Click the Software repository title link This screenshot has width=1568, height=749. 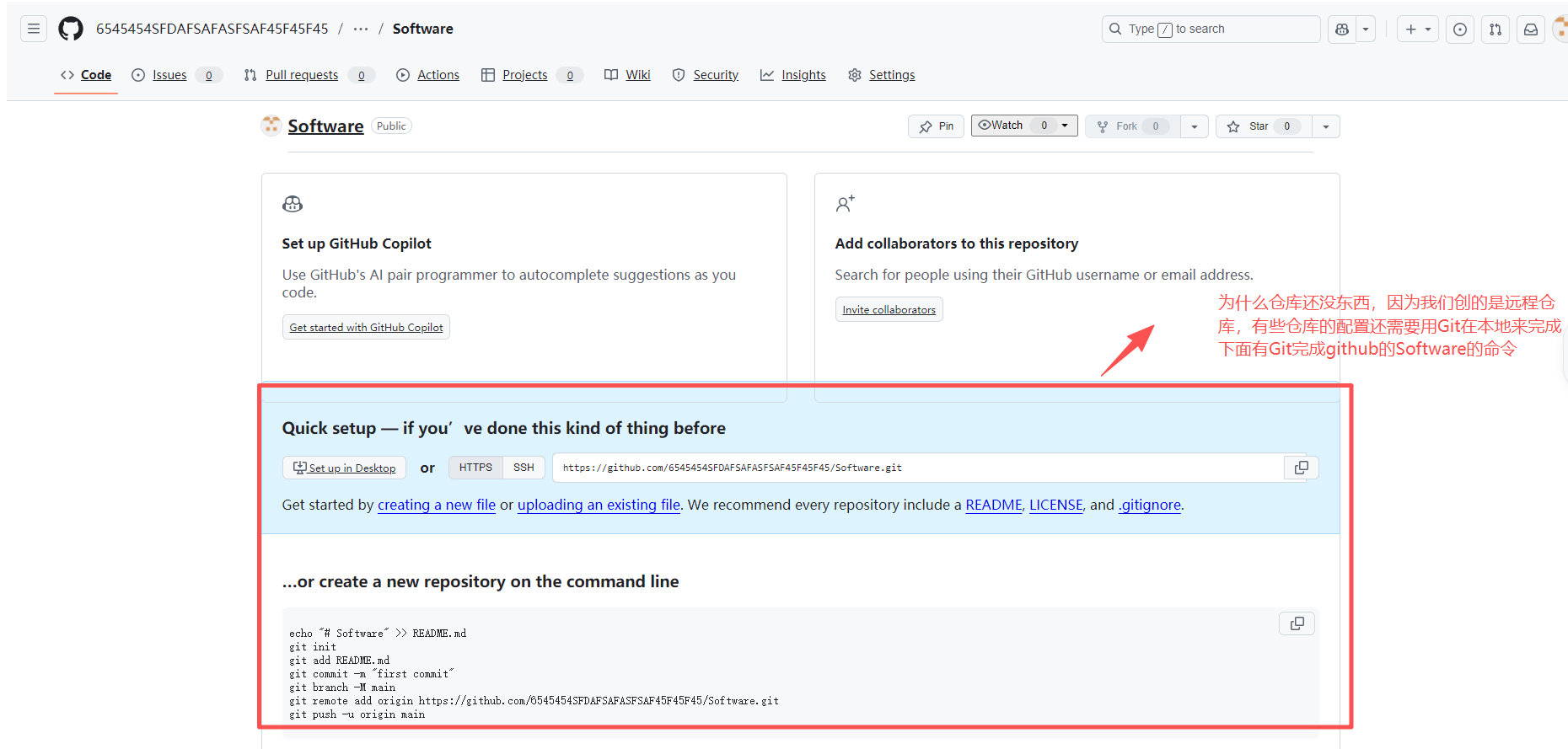[x=325, y=126]
